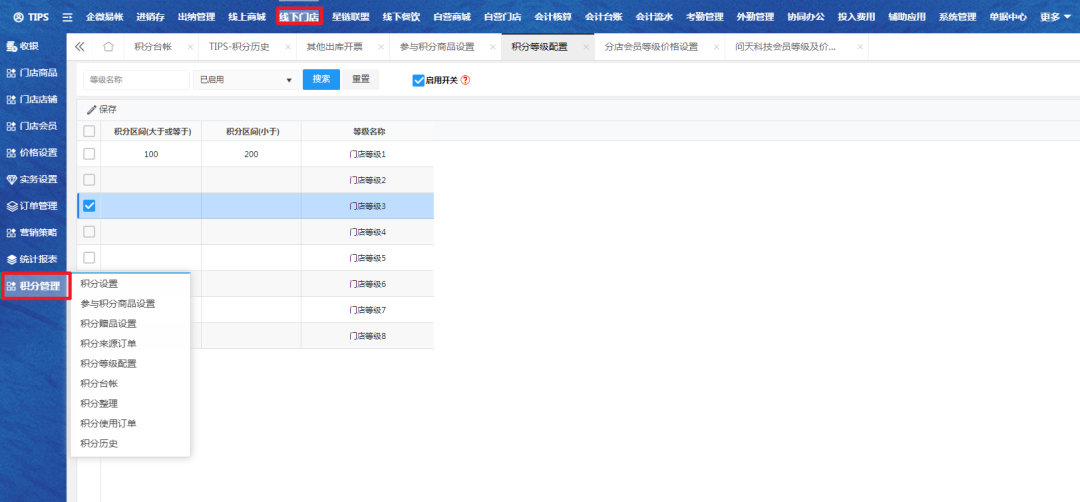Screen dimensions: 1080x502
Task: Enable the 启用开关 checkbox
Action: coord(419,80)
